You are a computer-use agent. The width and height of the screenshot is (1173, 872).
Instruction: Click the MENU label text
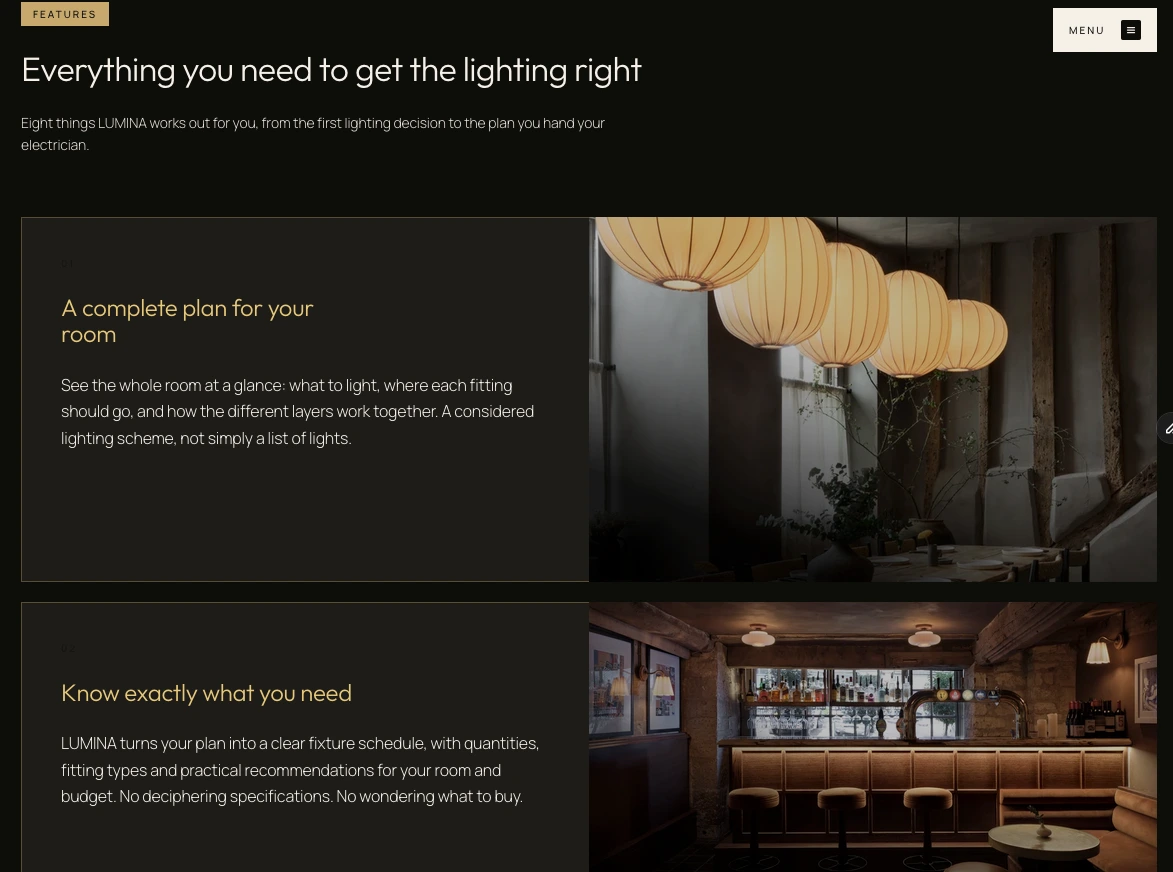point(1086,31)
